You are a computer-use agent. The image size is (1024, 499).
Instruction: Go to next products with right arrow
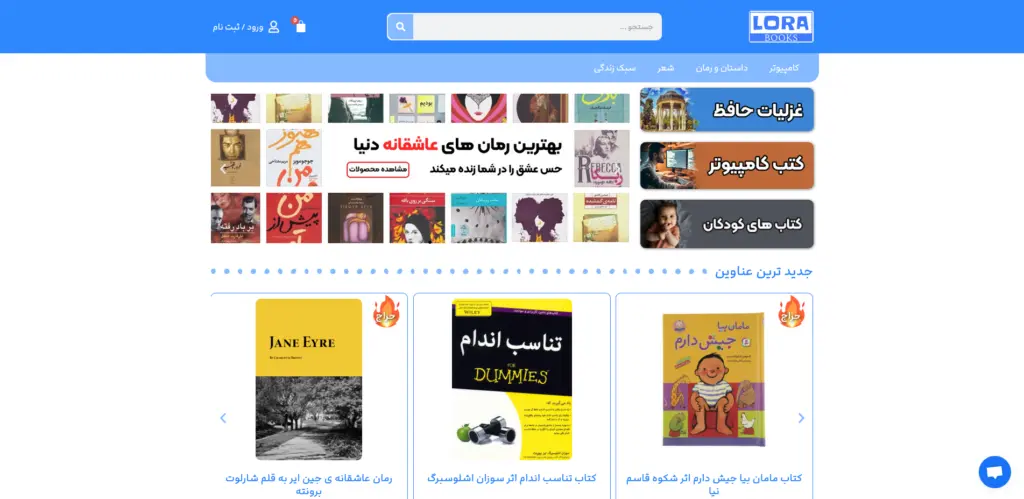point(801,418)
